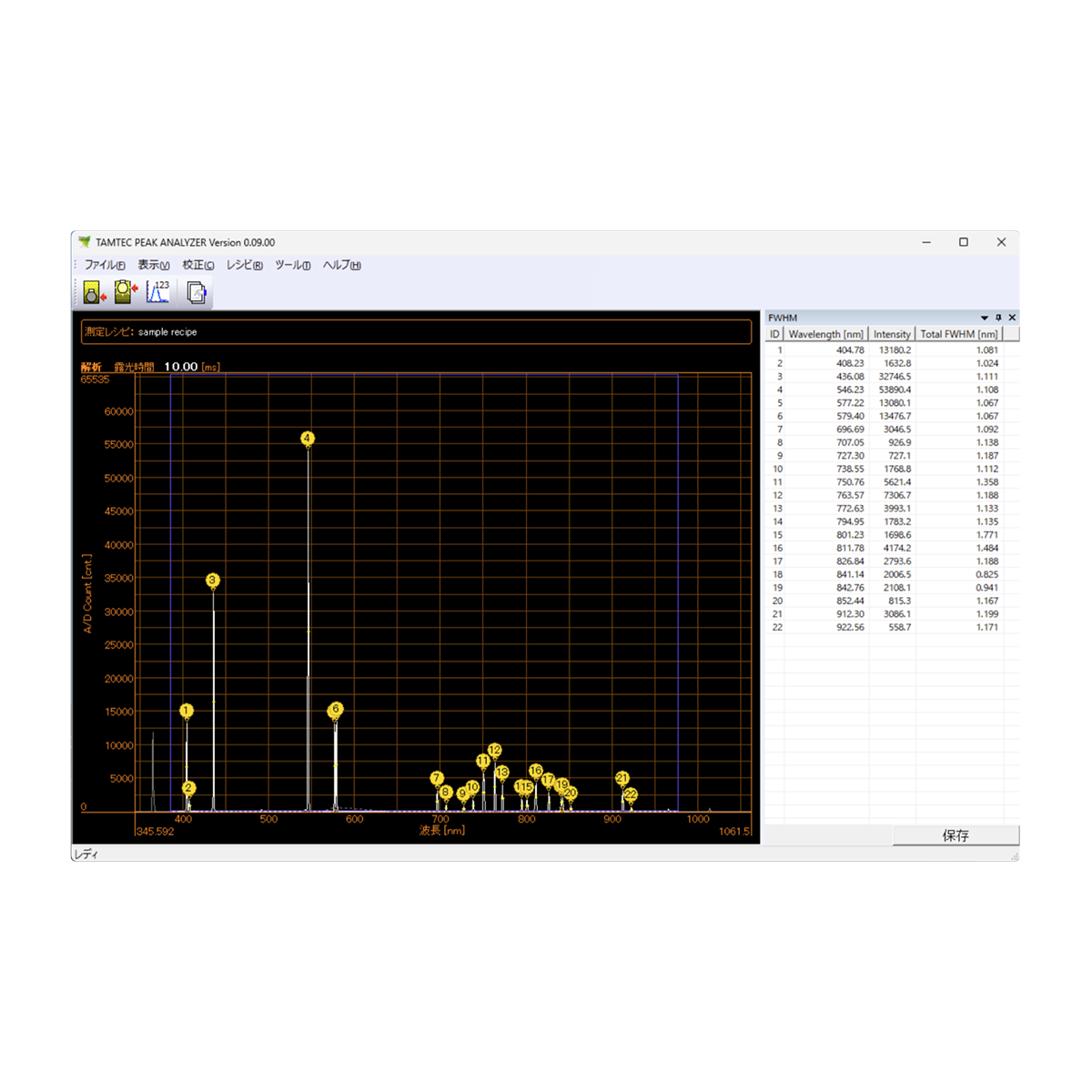Click the reference light measurement toolbar icon
The image size is (1092, 1092).
(126, 292)
